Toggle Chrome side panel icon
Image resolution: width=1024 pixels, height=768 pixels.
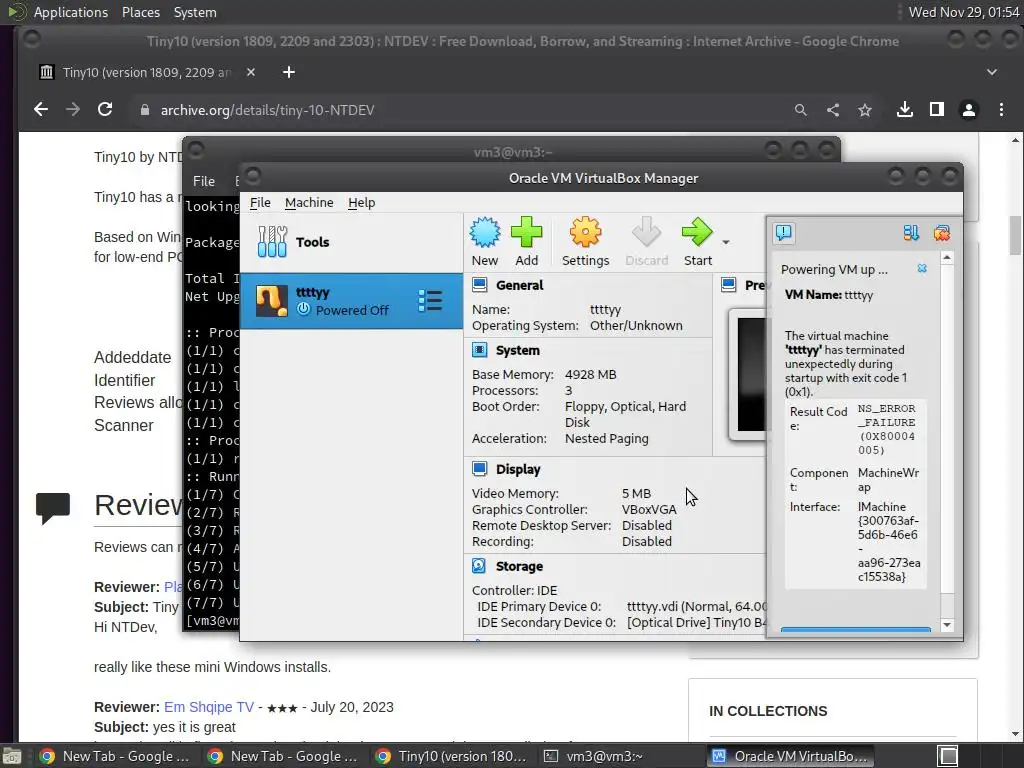coord(936,110)
